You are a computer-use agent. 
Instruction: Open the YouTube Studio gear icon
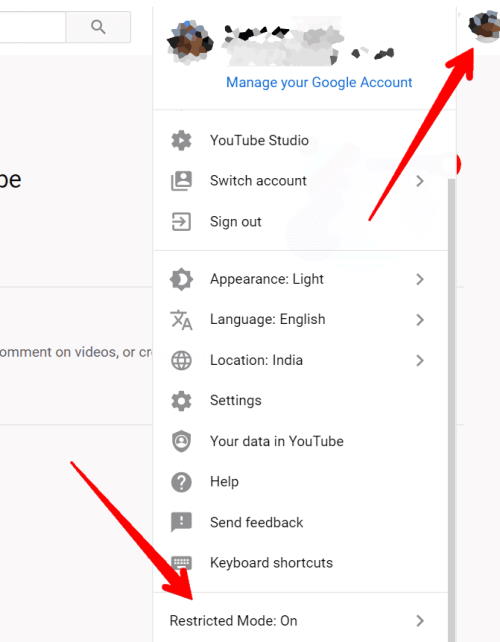coord(181,140)
